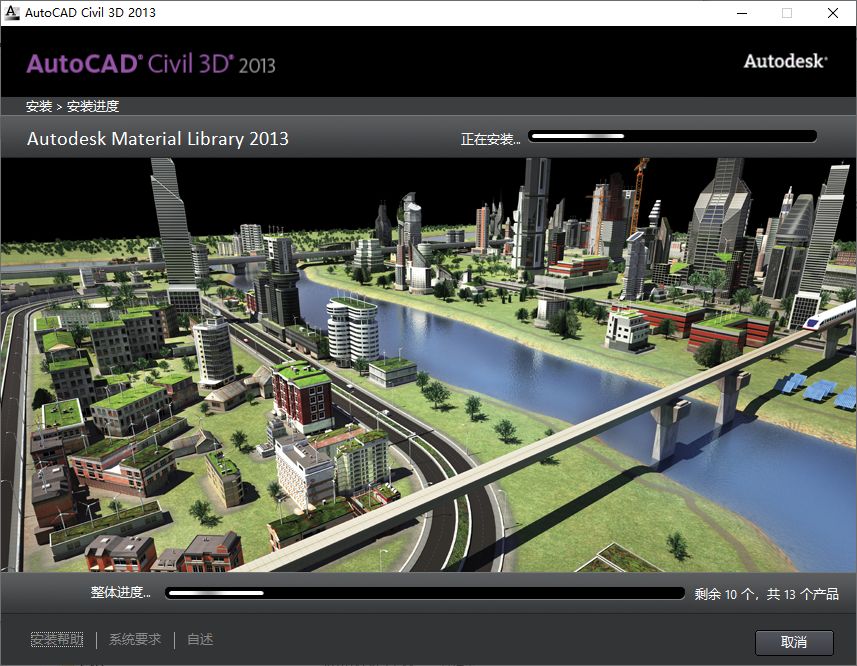Click the 正在安装 installing status label
Image resolution: width=857 pixels, height=666 pixels.
point(489,138)
